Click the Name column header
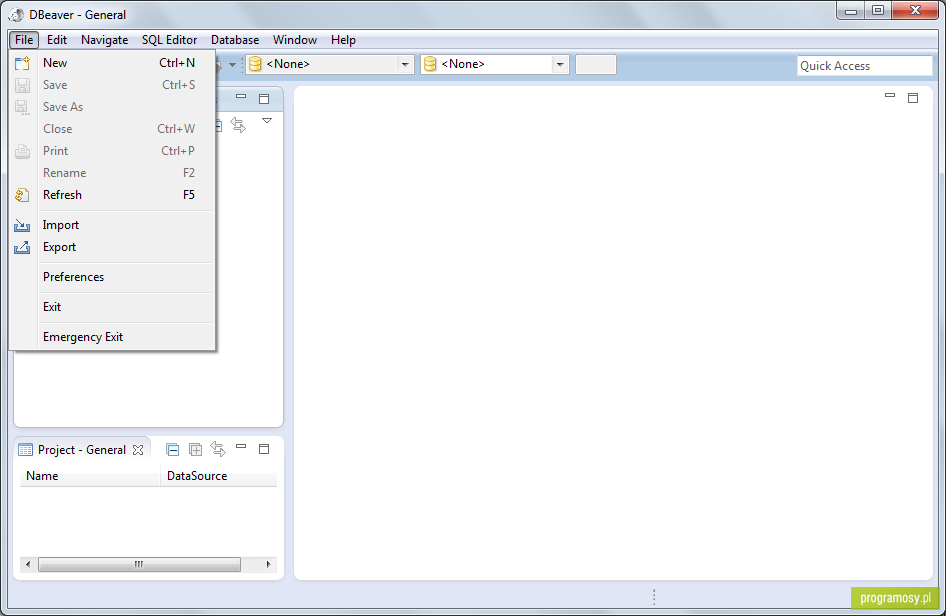946x616 pixels. coord(90,476)
